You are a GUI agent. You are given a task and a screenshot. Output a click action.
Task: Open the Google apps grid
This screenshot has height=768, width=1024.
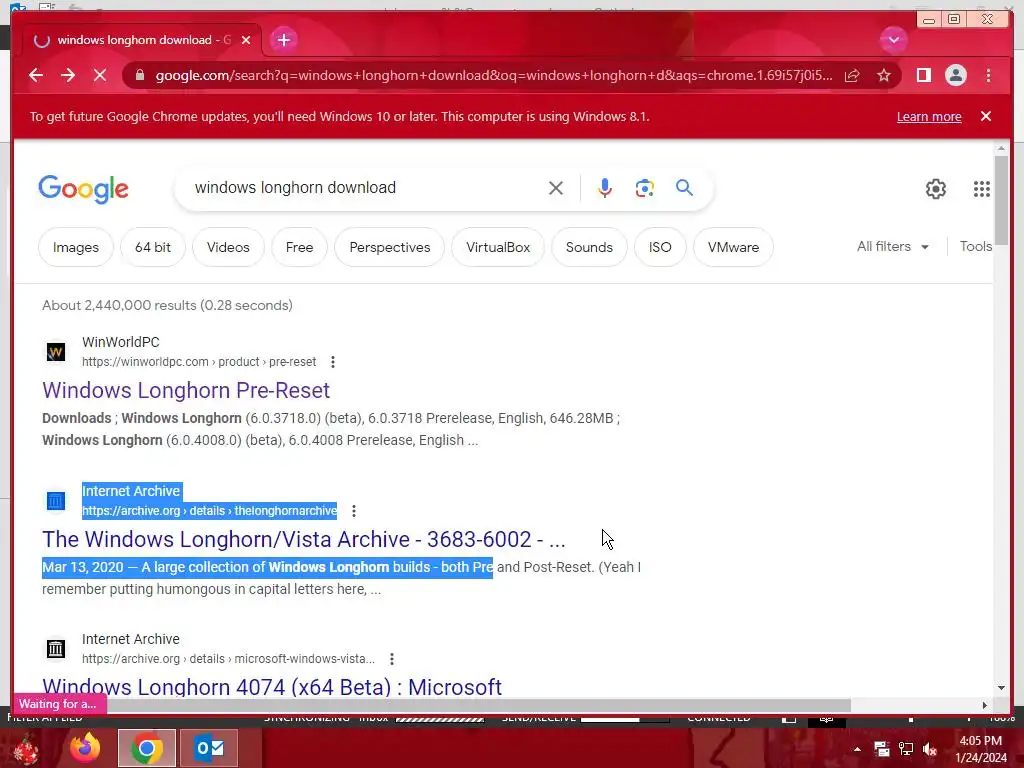982,189
